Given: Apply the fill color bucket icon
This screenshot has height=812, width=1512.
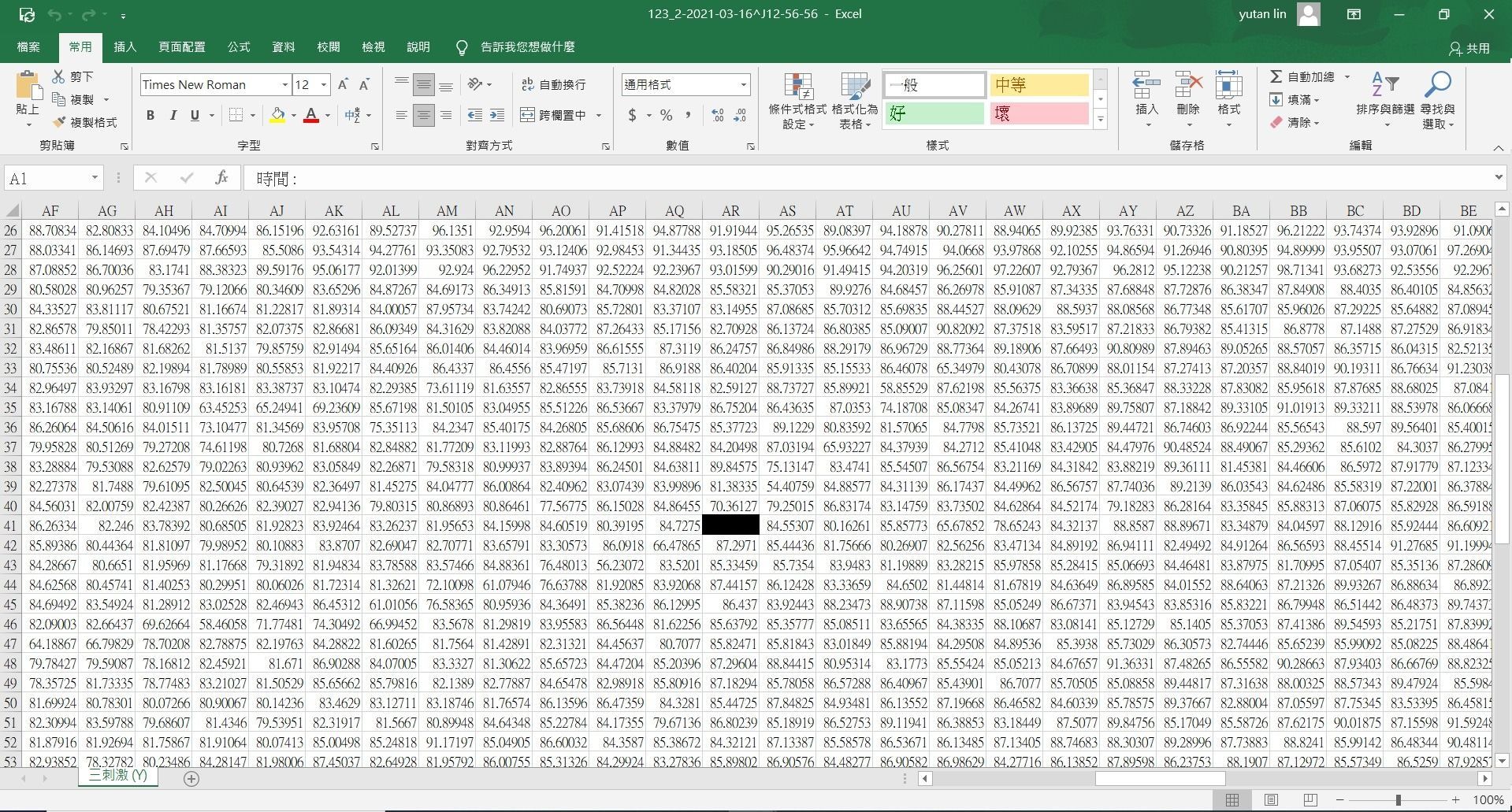Looking at the screenshot, I should pos(277,116).
